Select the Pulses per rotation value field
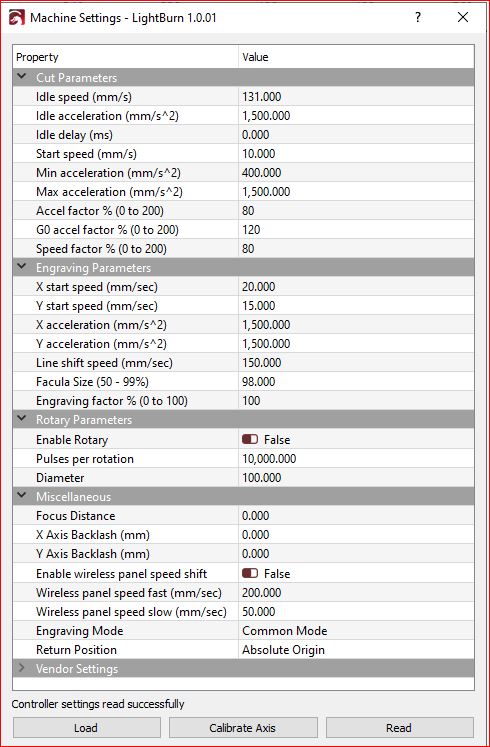This screenshot has height=747, width=490. coord(356,458)
